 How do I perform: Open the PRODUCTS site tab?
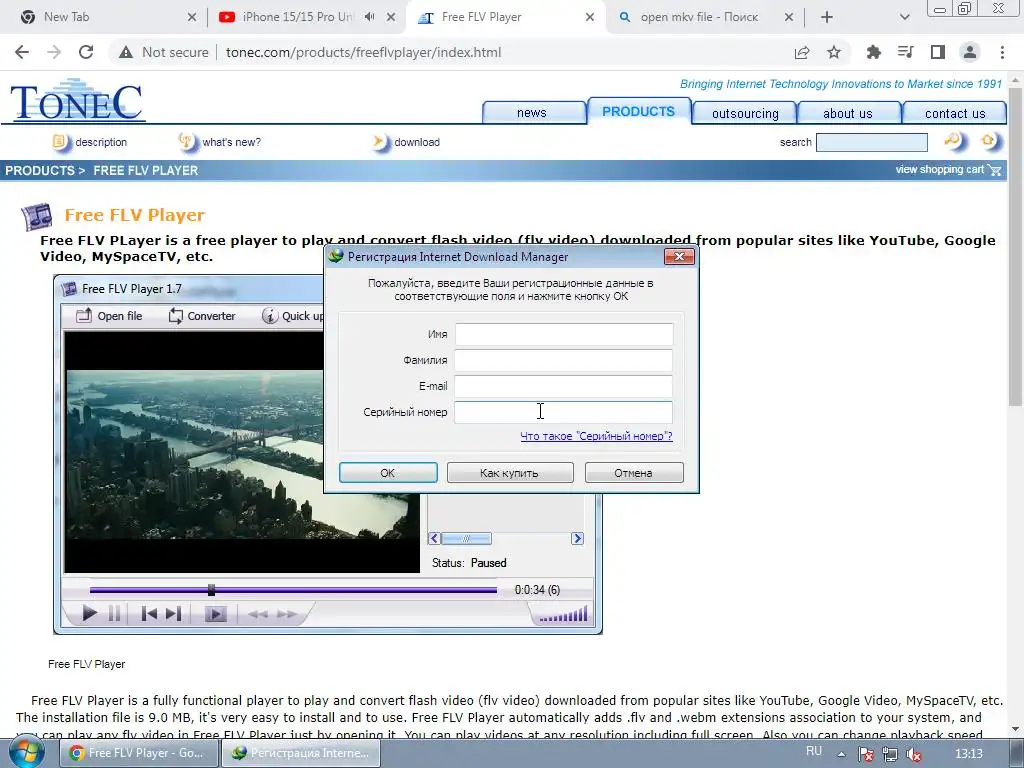click(639, 111)
